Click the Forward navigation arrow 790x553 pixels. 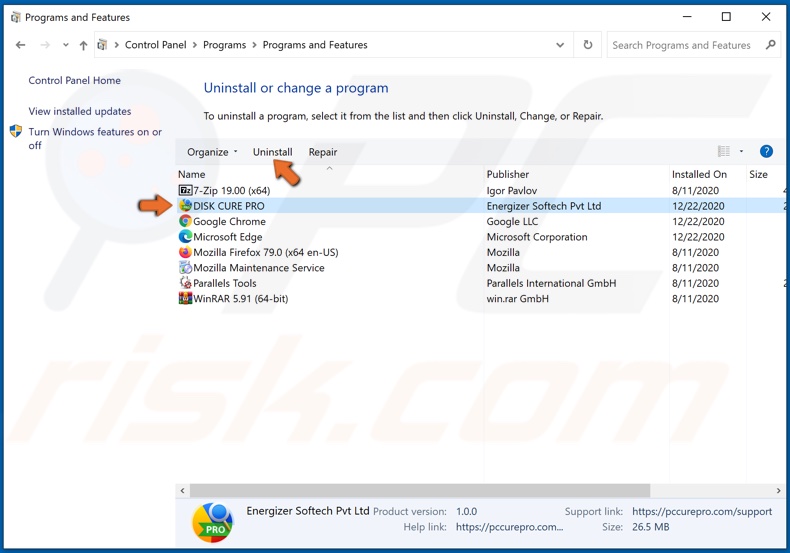pyautogui.click(x=45, y=45)
